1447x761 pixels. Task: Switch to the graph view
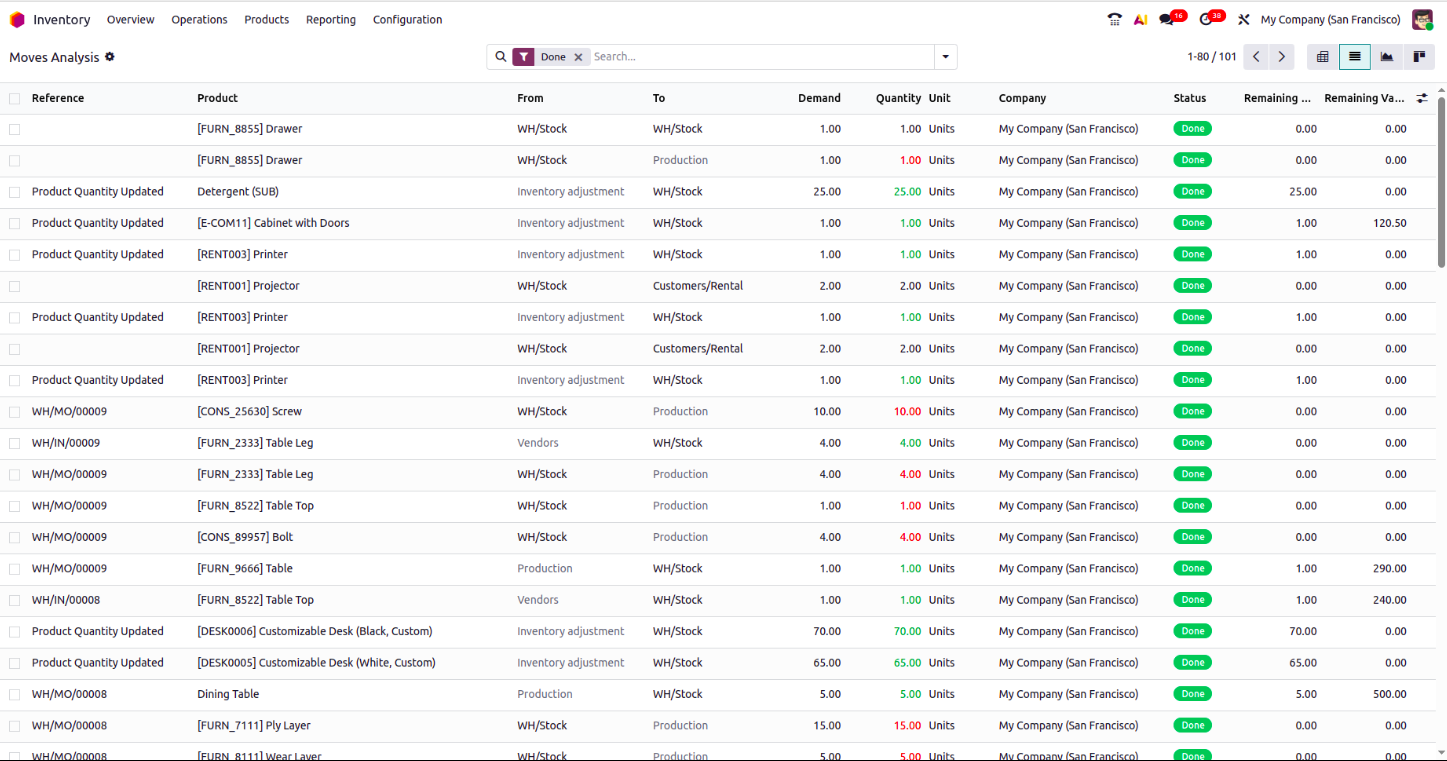coord(1386,57)
